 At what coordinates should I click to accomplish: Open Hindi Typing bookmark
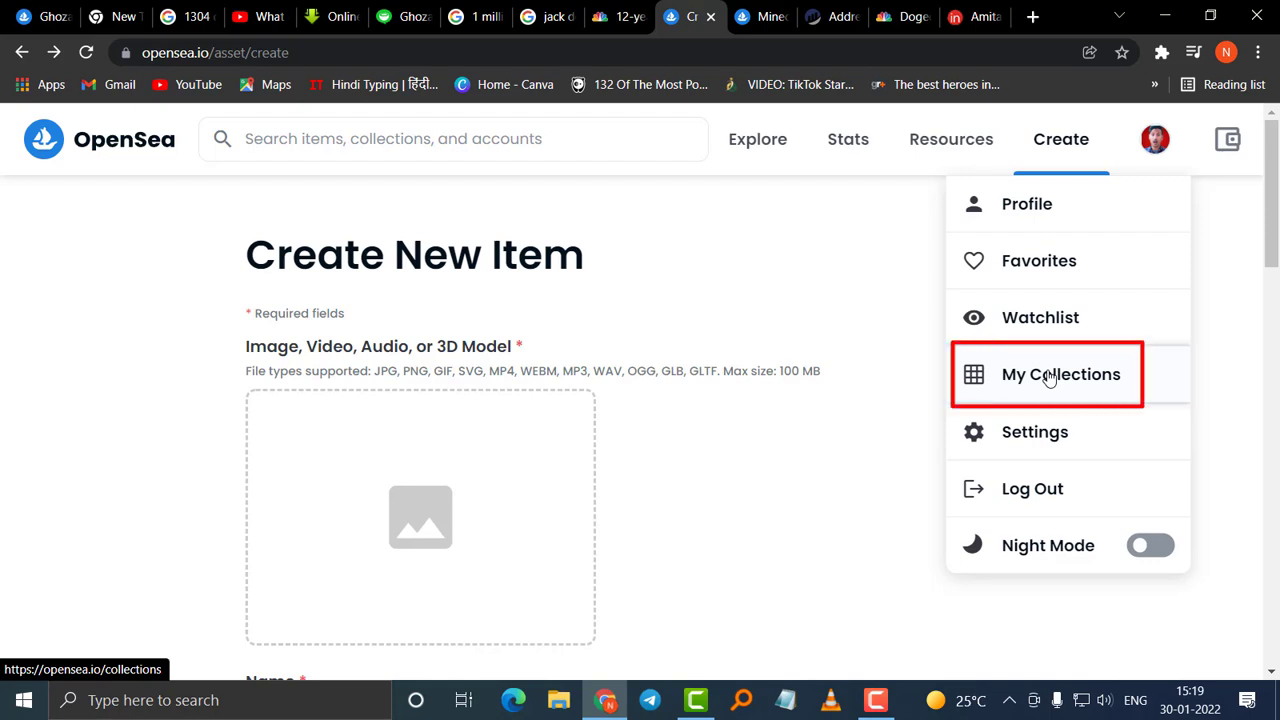point(373,84)
